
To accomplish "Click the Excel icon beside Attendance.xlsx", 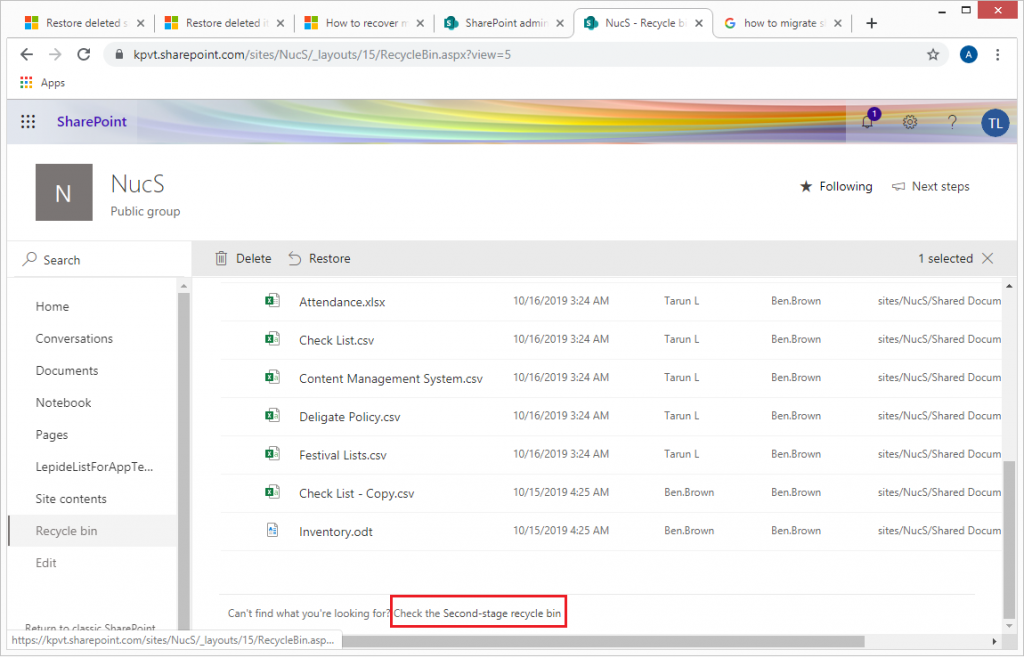I will [x=273, y=301].
